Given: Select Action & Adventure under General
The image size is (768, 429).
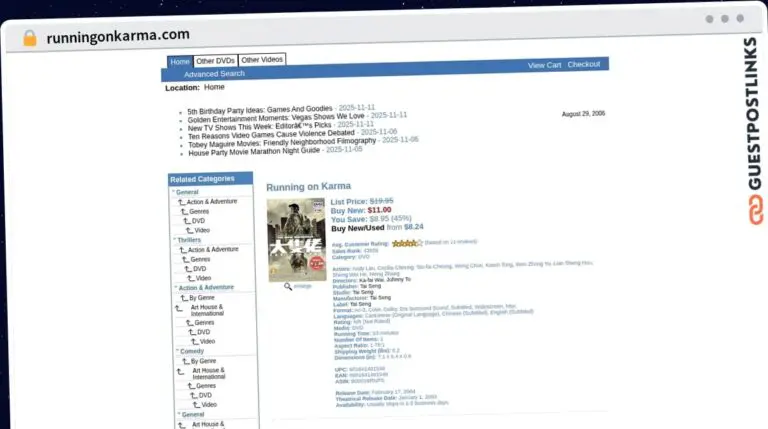Looking at the screenshot, I should click(212, 202).
